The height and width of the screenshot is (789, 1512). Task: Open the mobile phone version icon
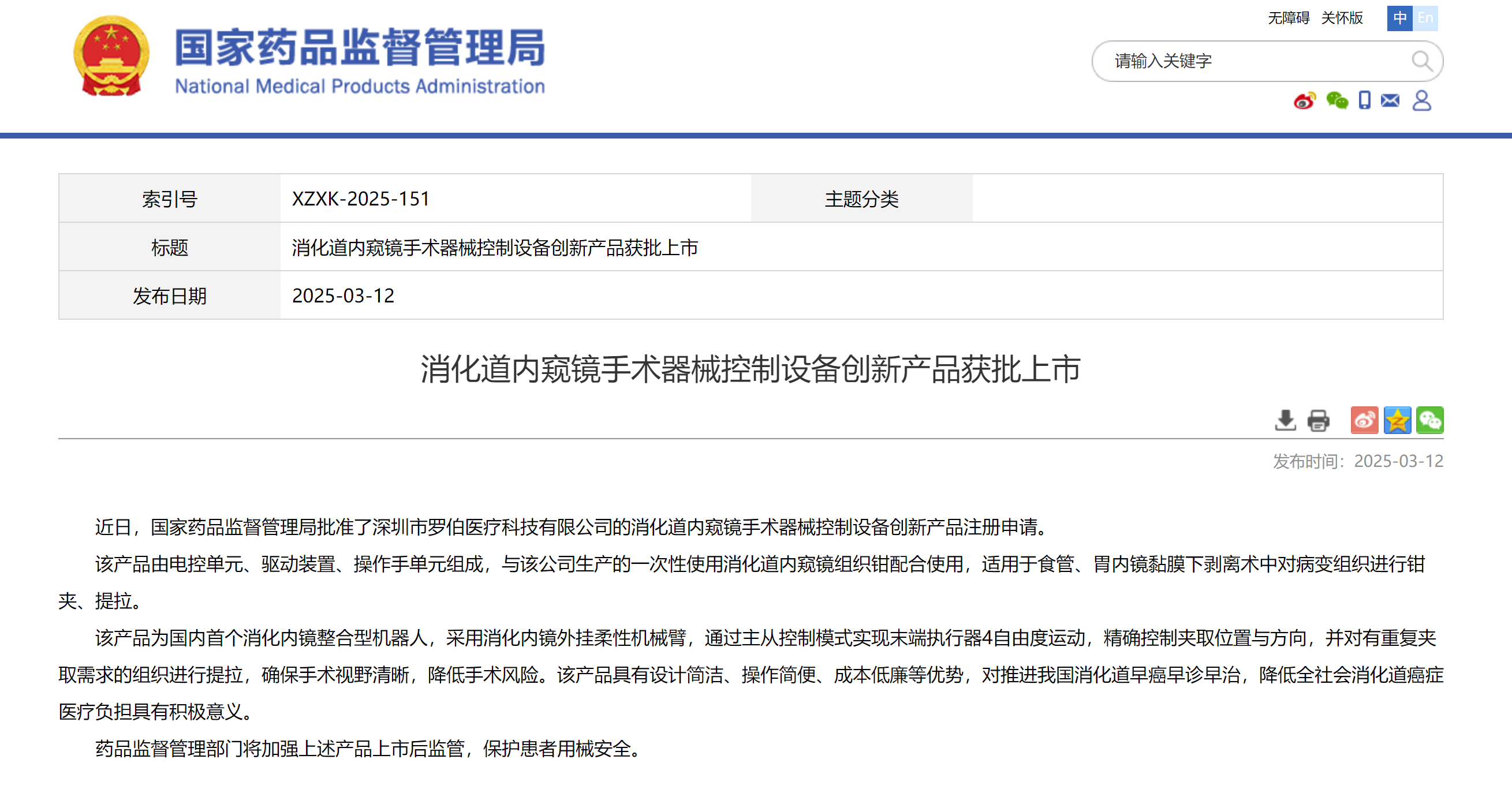1365,100
